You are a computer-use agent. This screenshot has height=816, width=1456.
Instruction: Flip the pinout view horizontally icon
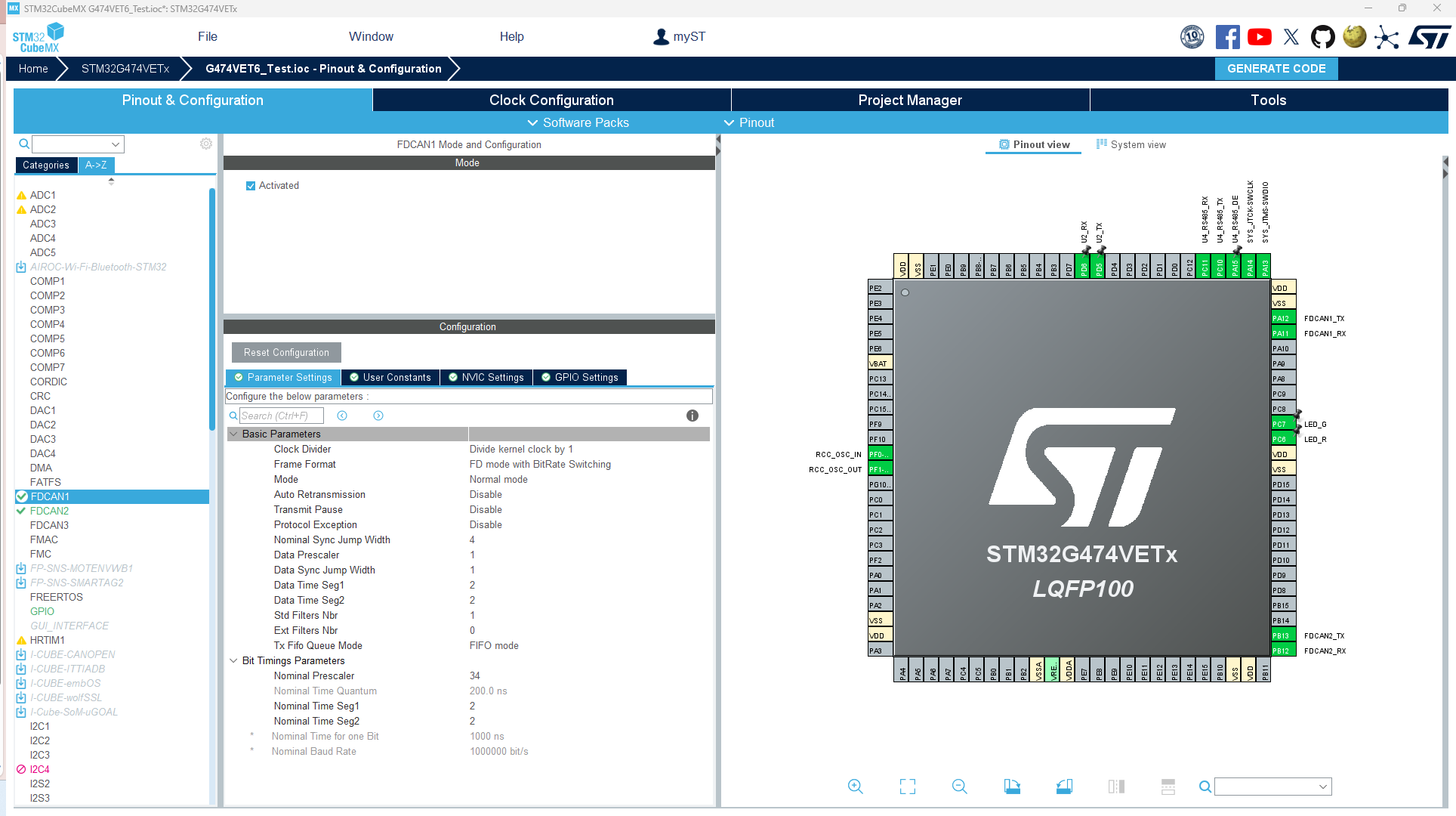(x=1116, y=787)
